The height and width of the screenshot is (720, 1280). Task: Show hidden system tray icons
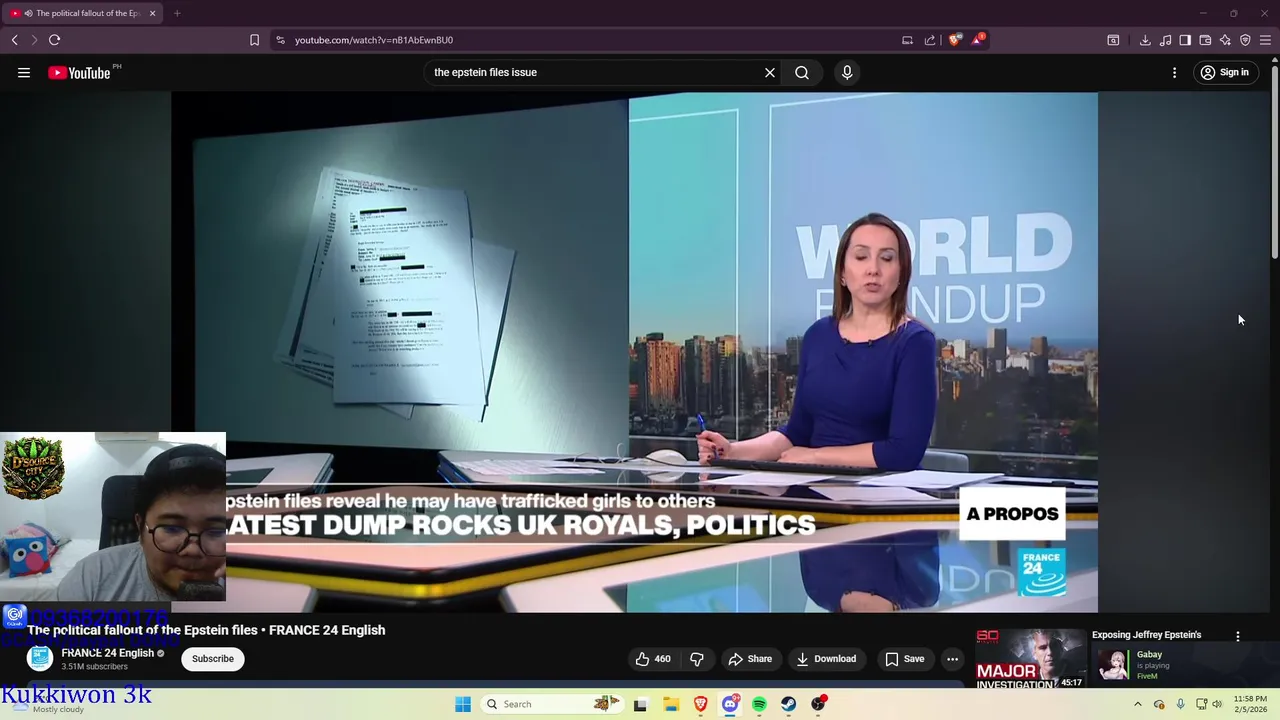point(1137,704)
